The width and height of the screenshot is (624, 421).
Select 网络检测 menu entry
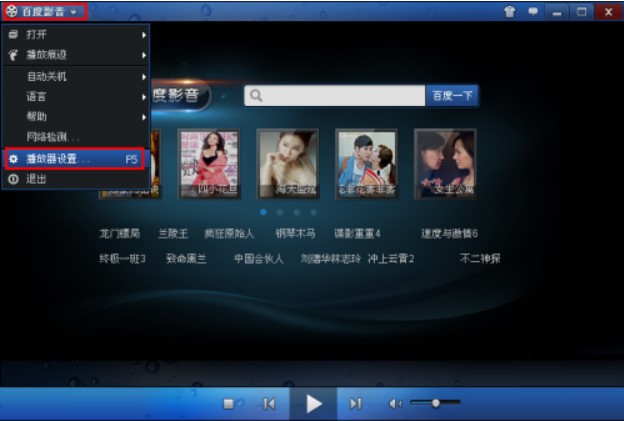pos(76,137)
